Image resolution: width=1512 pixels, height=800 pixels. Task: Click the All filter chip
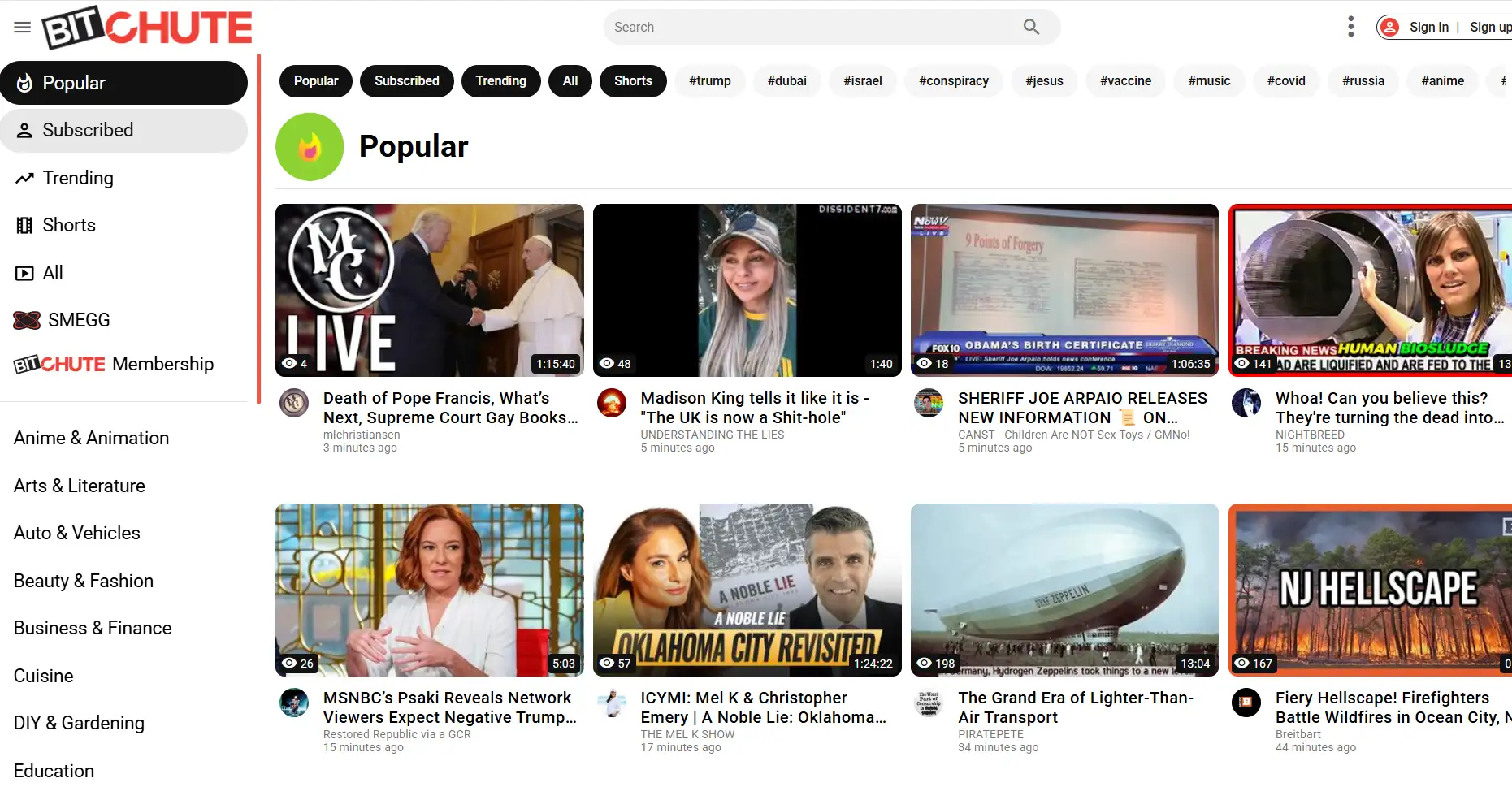pos(570,81)
